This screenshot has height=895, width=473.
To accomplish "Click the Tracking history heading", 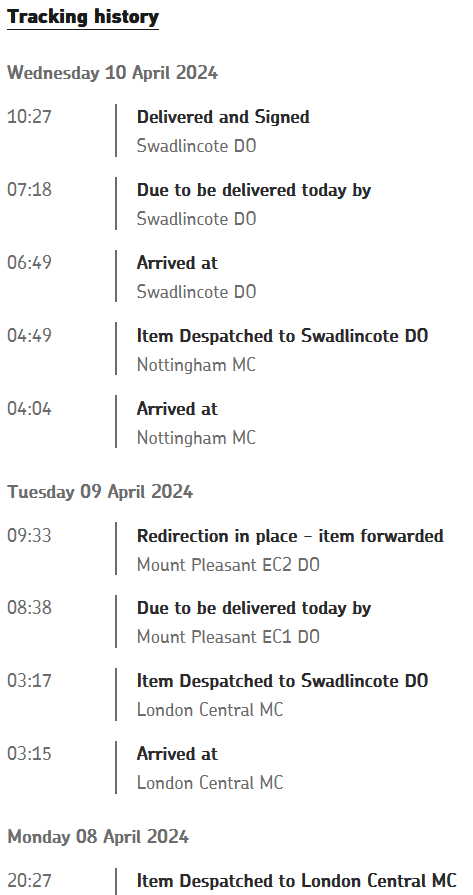I will click(x=83, y=17).
